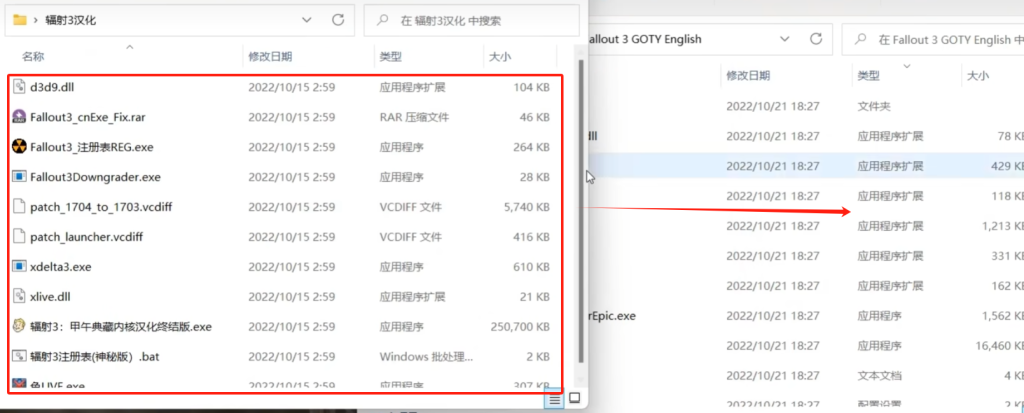Select file name 辐射3注册表(神秘版).bat
Image resolution: width=1024 pixels, height=413 pixels.
(x=95, y=357)
